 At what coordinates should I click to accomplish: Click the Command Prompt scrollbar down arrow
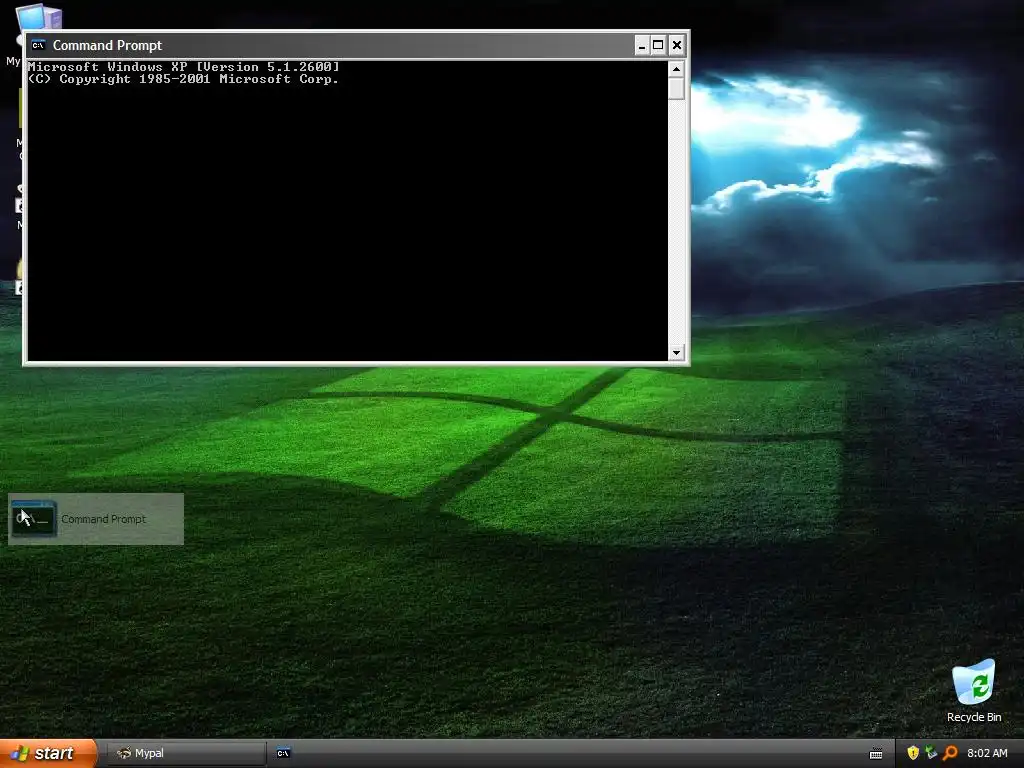[676, 353]
